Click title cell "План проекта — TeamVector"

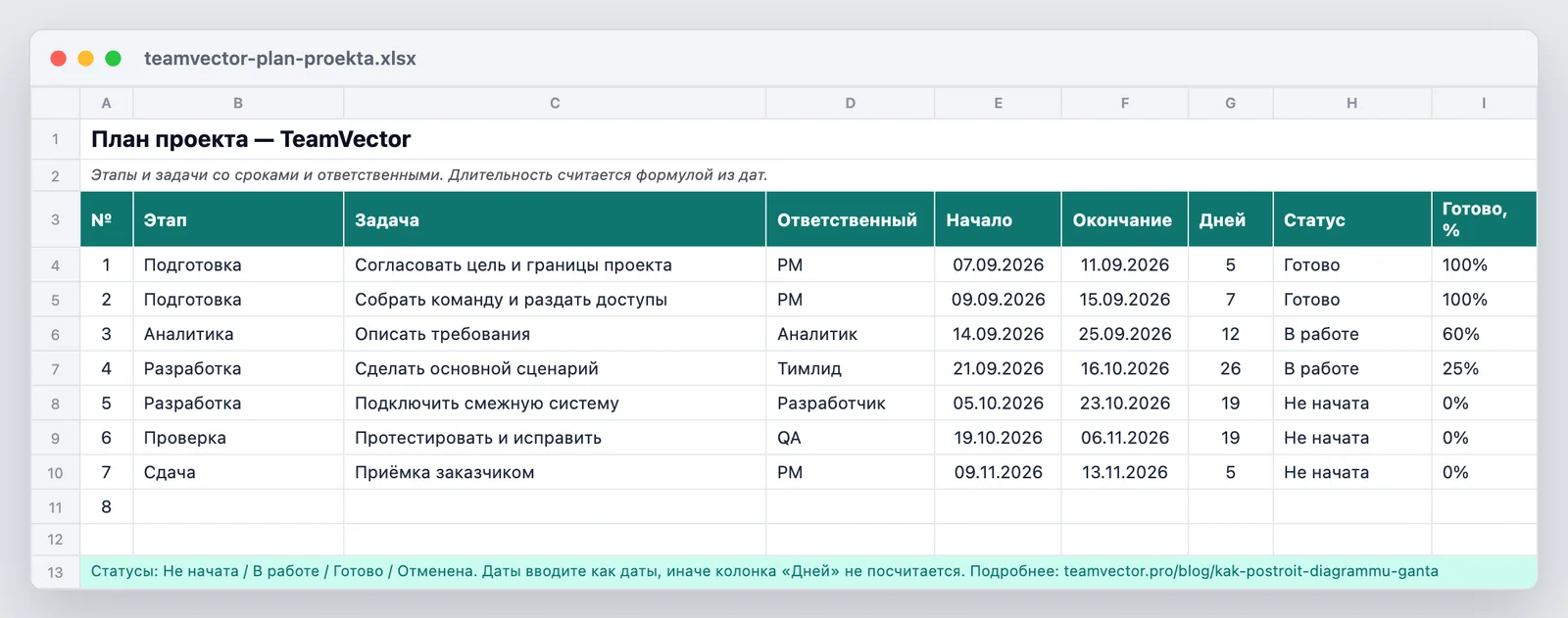808,139
